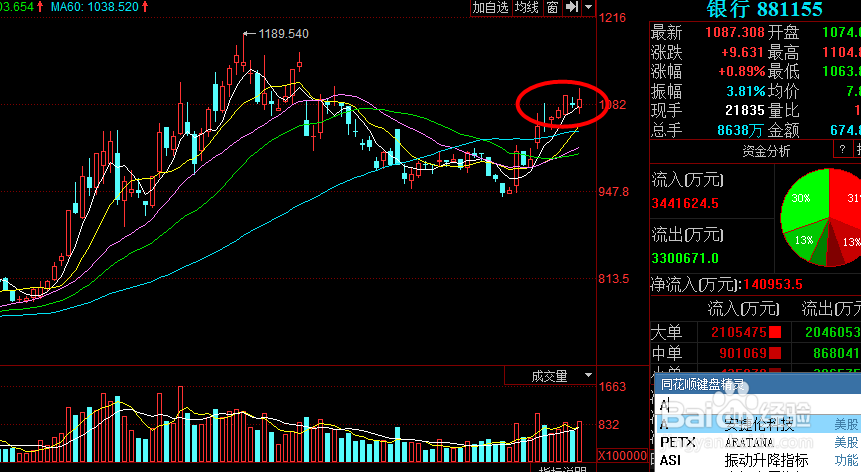
Task: Click the 银行 881155 sector title
Action: click(764, 9)
